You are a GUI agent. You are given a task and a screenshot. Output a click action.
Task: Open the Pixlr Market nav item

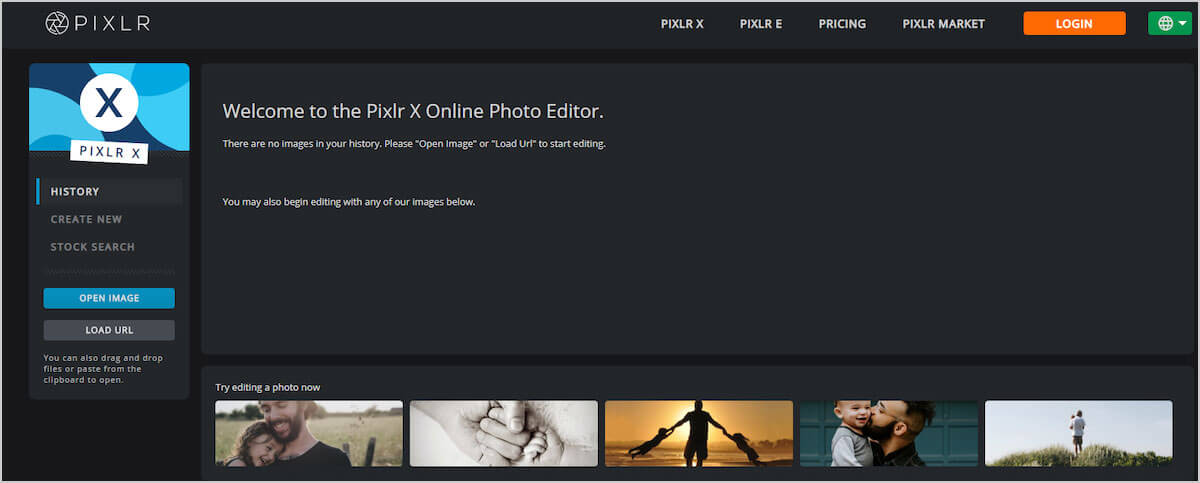(943, 24)
